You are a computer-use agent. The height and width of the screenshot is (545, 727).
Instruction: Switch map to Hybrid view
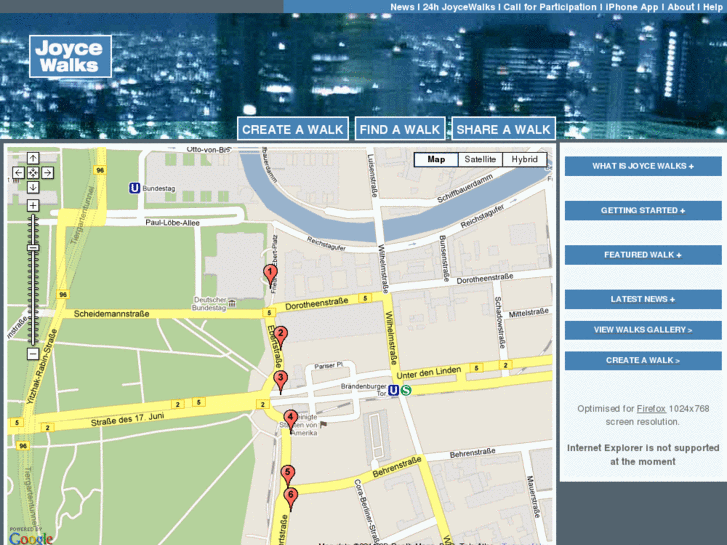524,160
